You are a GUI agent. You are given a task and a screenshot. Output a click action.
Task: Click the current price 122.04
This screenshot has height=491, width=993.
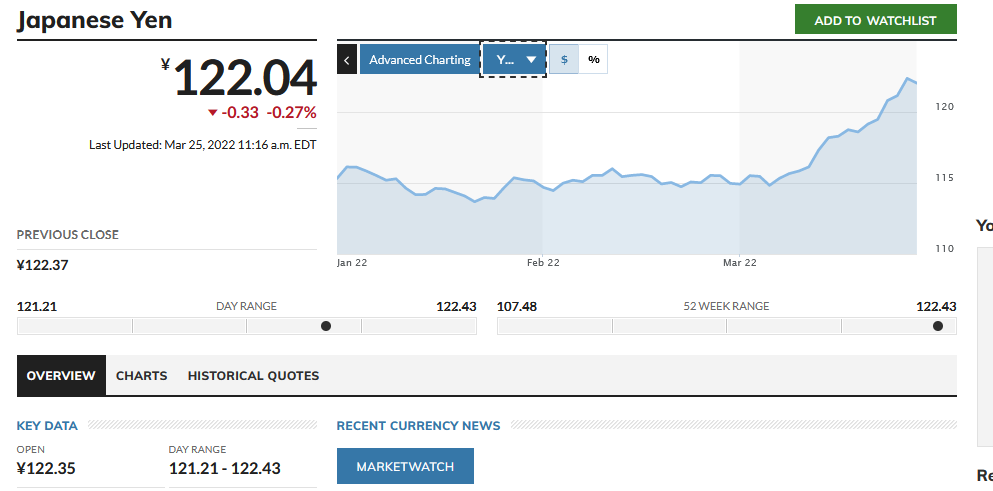pos(244,79)
